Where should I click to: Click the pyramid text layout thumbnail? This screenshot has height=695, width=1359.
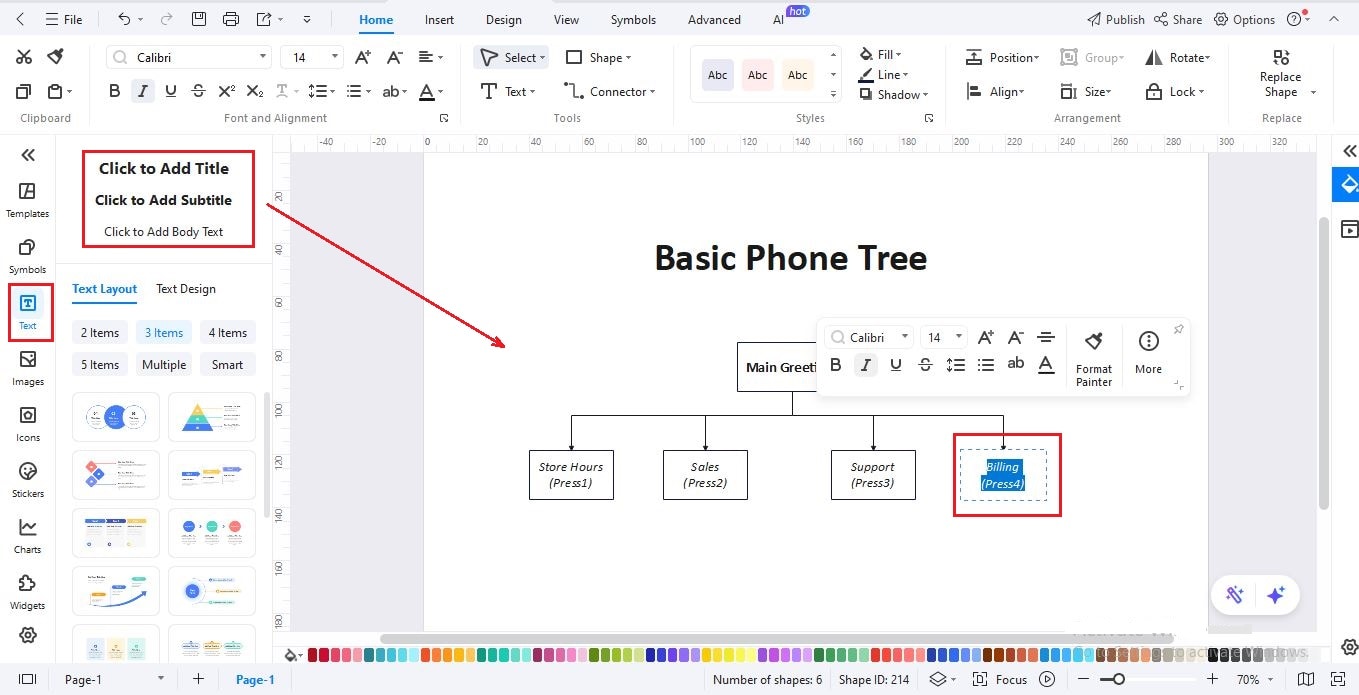[211, 417]
